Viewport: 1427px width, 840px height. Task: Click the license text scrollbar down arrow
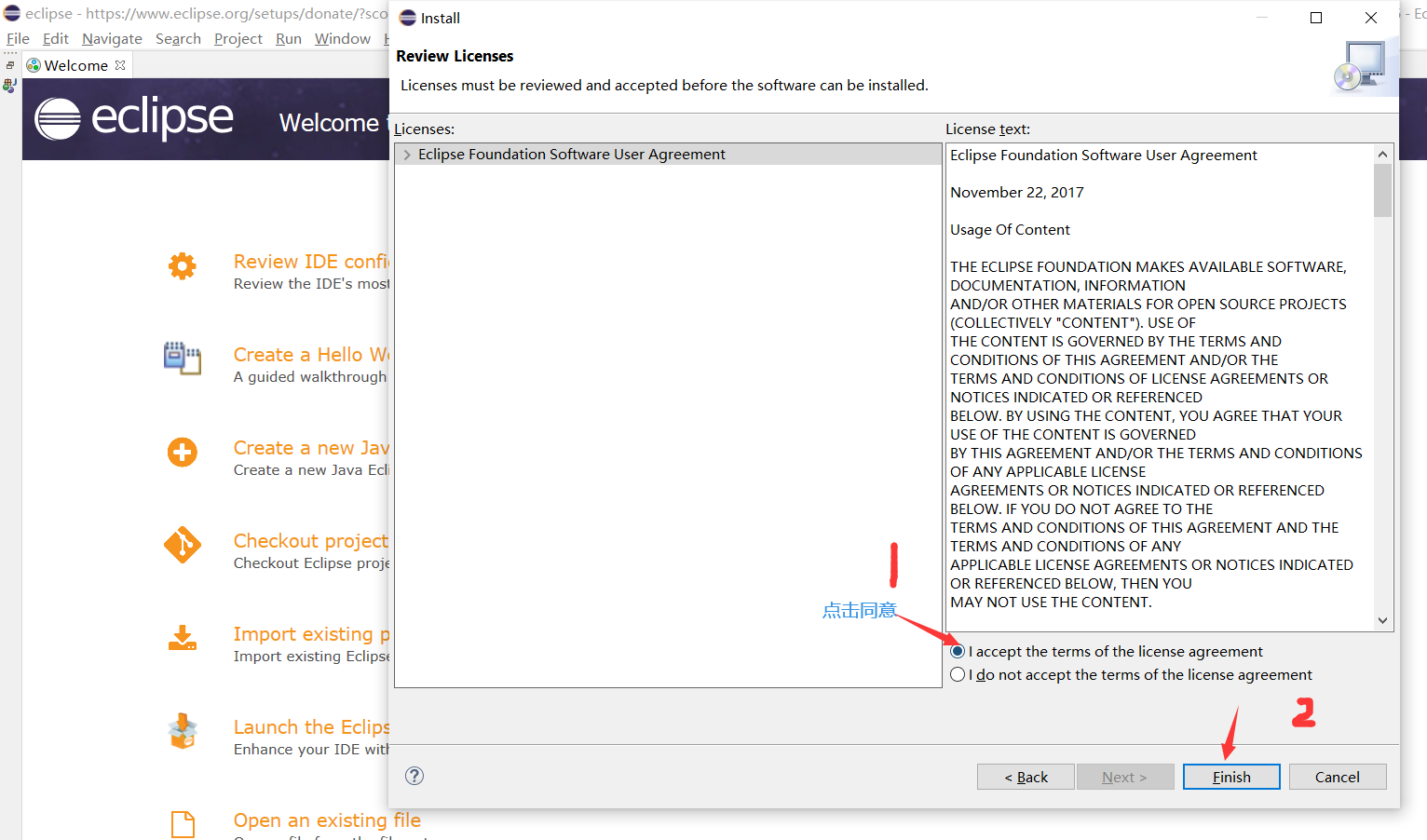tap(1382, 620)
